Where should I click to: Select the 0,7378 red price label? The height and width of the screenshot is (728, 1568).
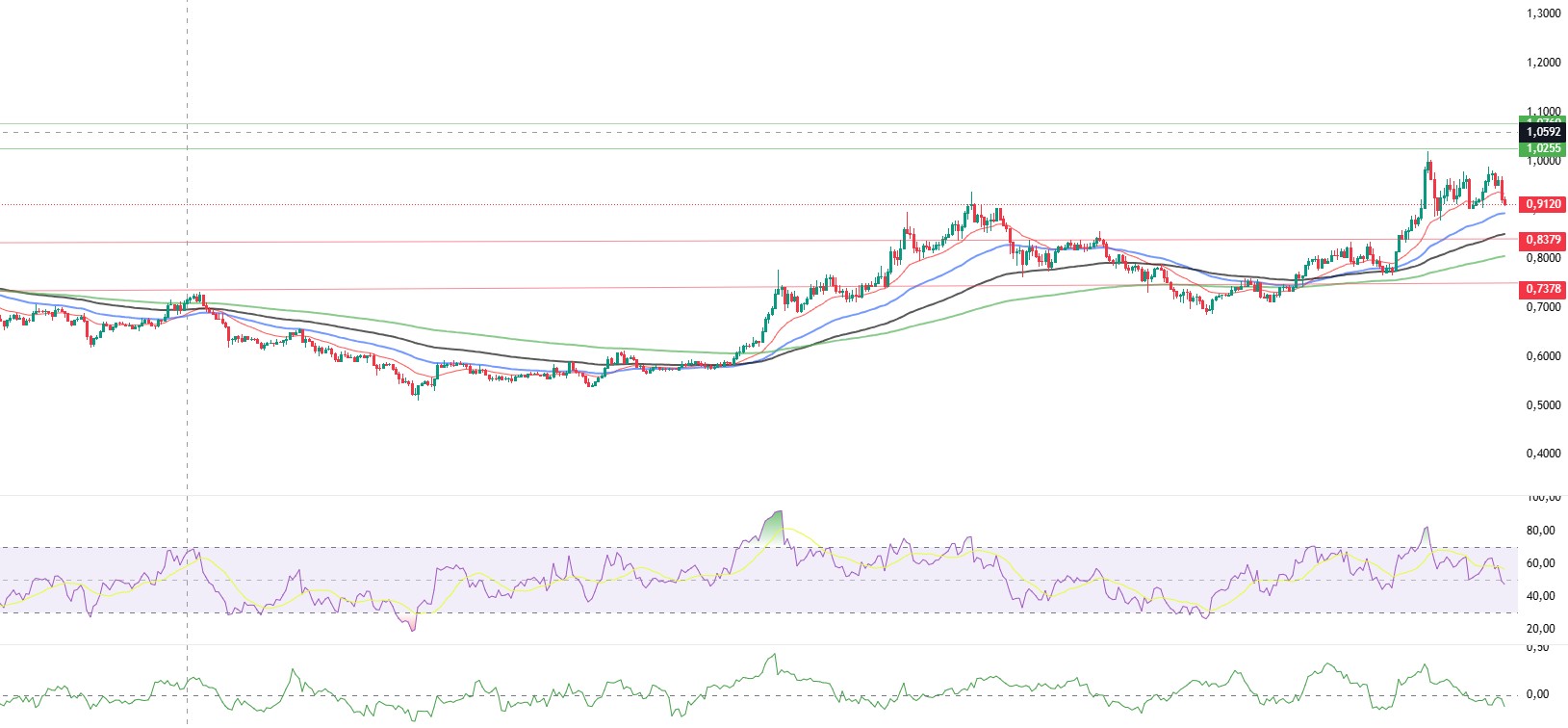[x=1542, y=289]
